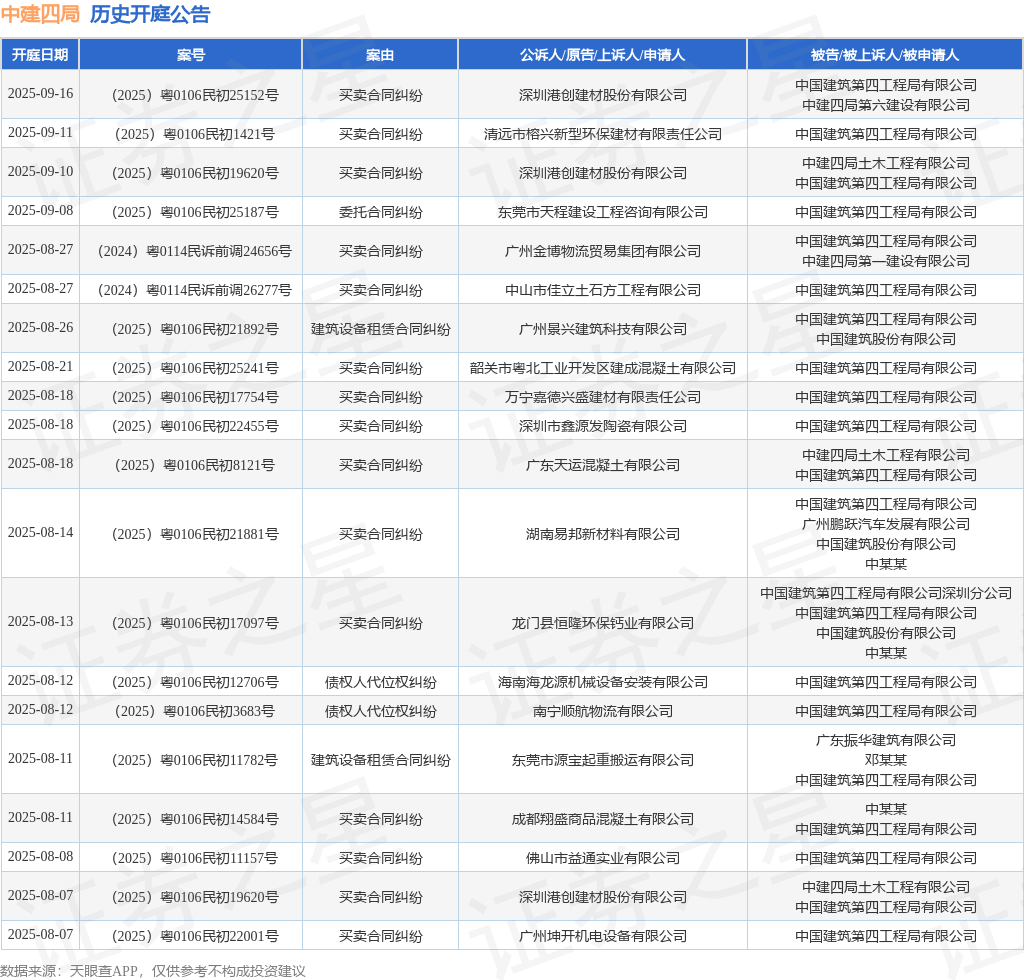
Task: Click date 2025-09-10
Action: click(x=40, y=172)
